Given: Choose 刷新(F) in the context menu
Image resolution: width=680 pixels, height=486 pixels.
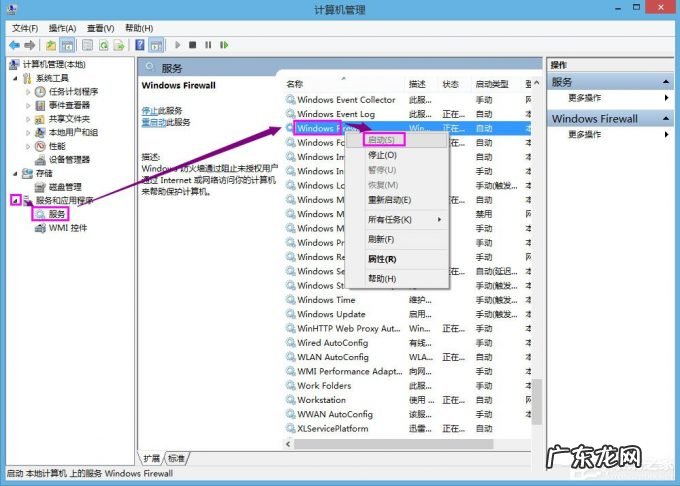Looking at the screenshot, I should pos(397,239).
